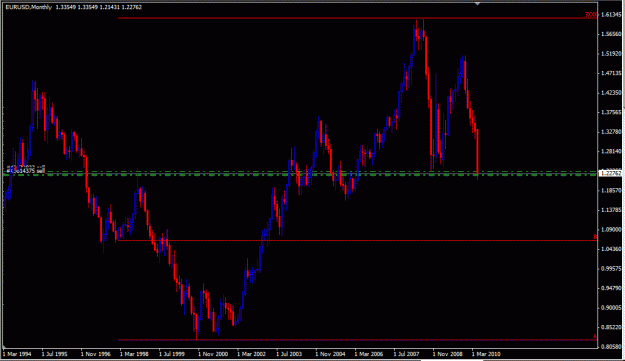Click the 1 Jul 1995 date label
Image resolution: width=625 pixels, height=361 pixels.
pos(55,354)
